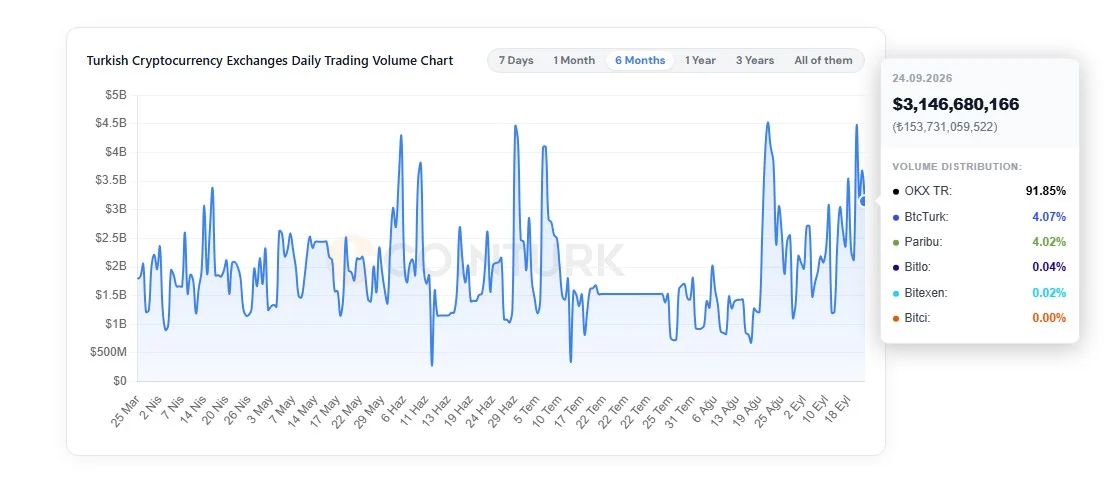
Task: Click the BtcTurk 4.07% percentage
Action: (1049, 217)
